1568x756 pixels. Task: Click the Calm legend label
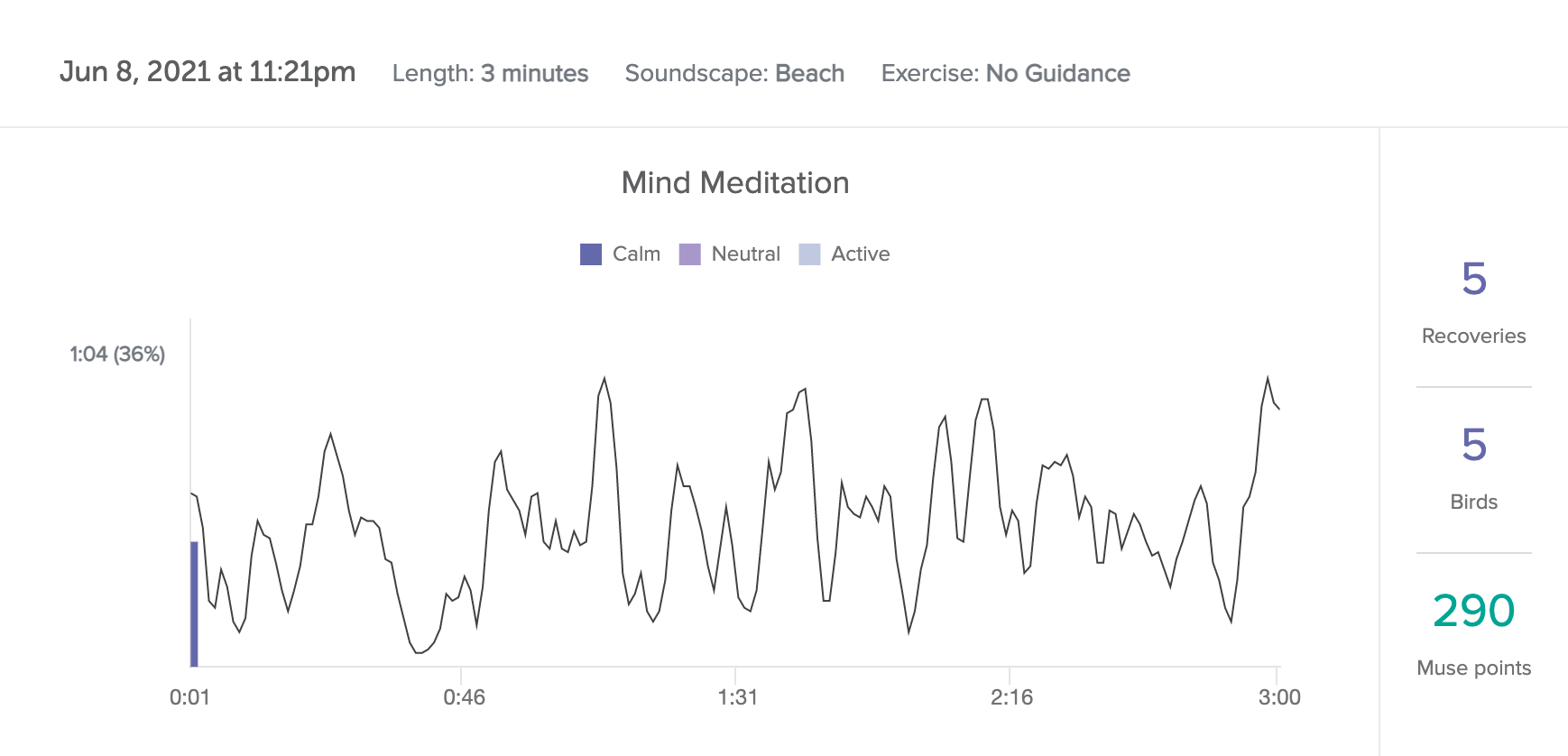pyautogui.click(x=636, y=254)
